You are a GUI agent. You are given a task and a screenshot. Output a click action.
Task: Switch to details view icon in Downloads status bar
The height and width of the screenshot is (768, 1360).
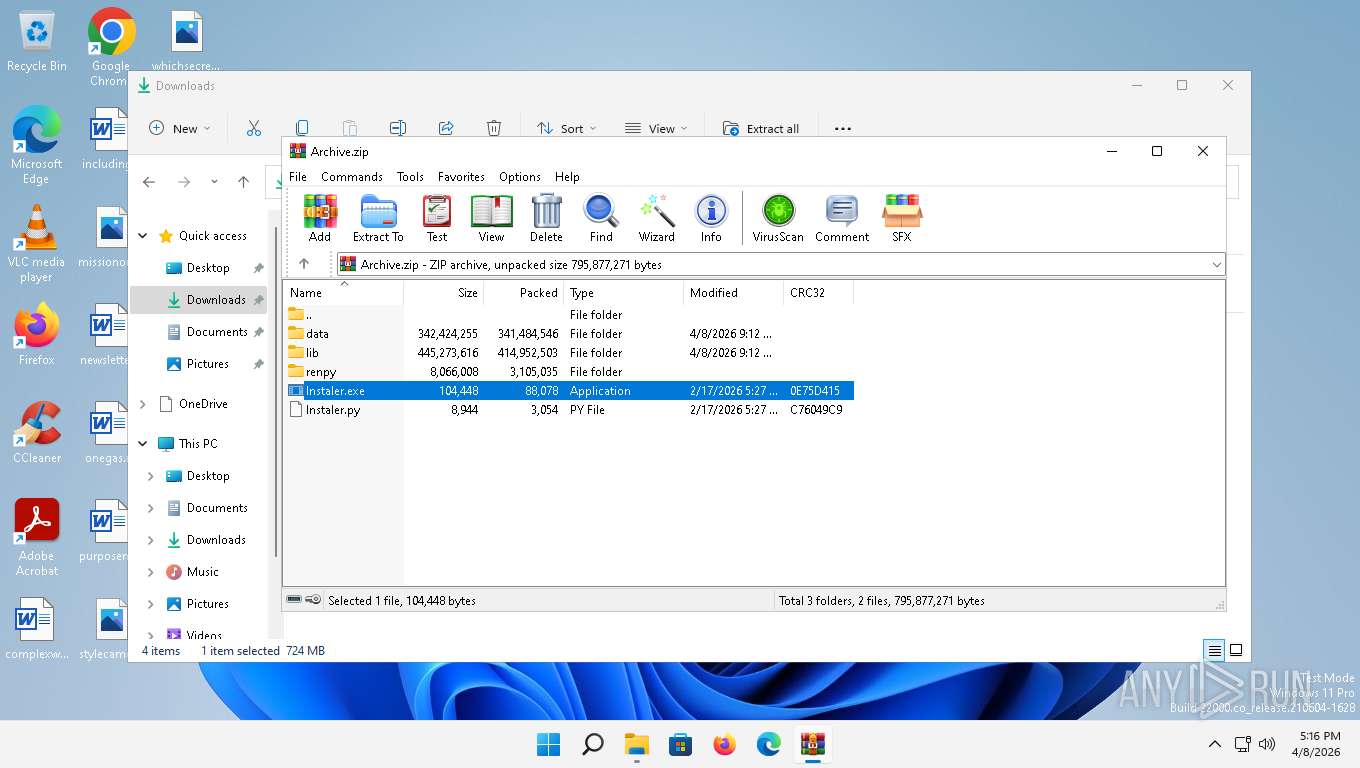pos(1214,650)
